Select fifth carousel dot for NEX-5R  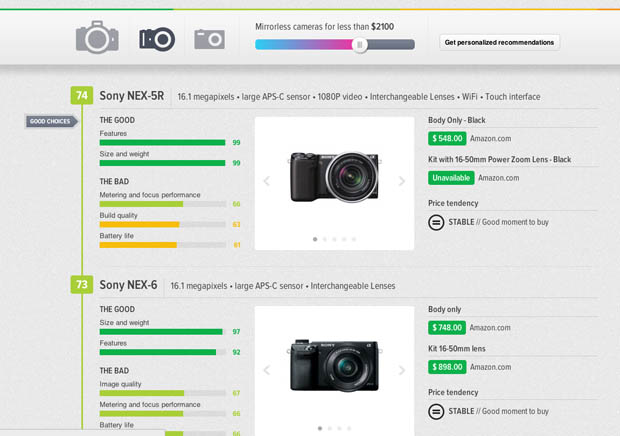click(x=354, y=239)
